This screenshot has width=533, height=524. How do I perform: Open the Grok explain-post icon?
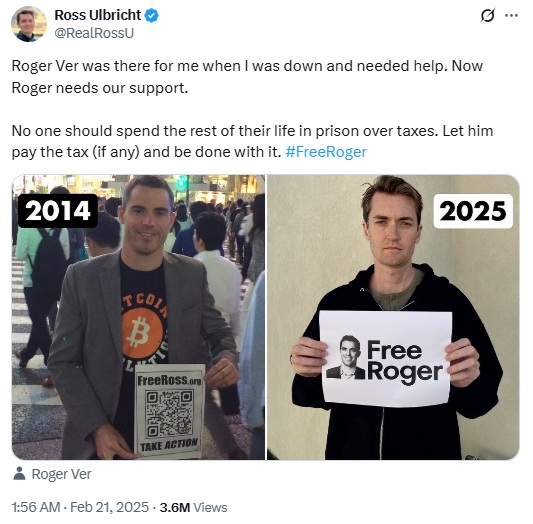pyautogui.click(x=487, y=15)
